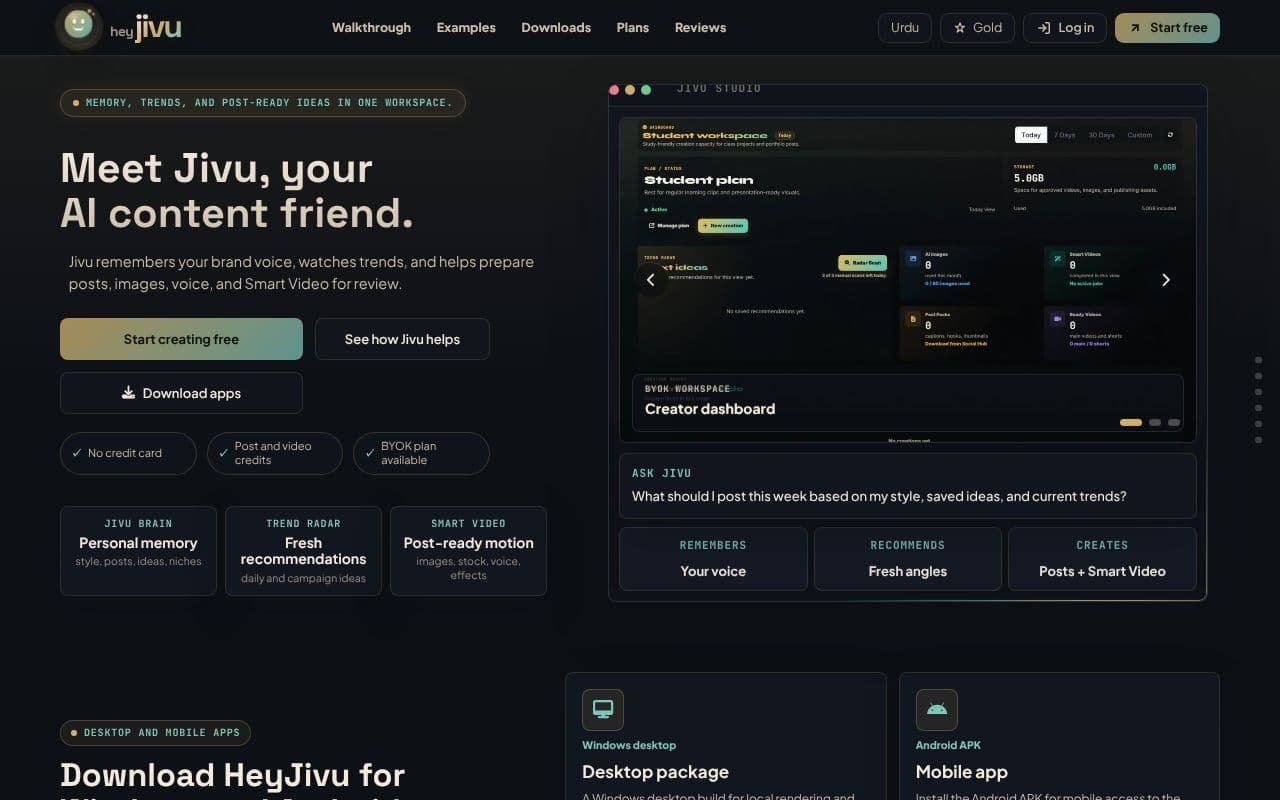Click the Ready Videos camera tile icon
Screen dimensions: 1280x800
1057,319
